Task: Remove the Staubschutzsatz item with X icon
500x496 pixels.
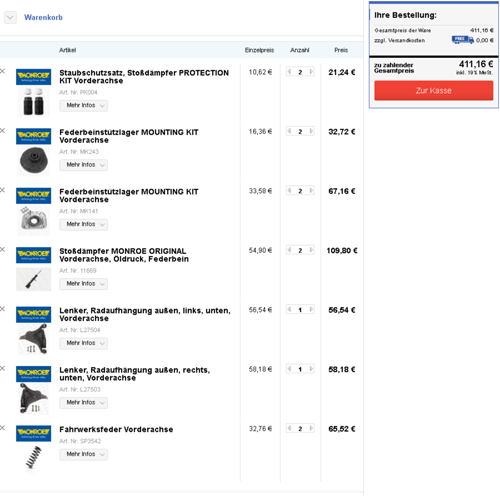Action: [2, 71]
